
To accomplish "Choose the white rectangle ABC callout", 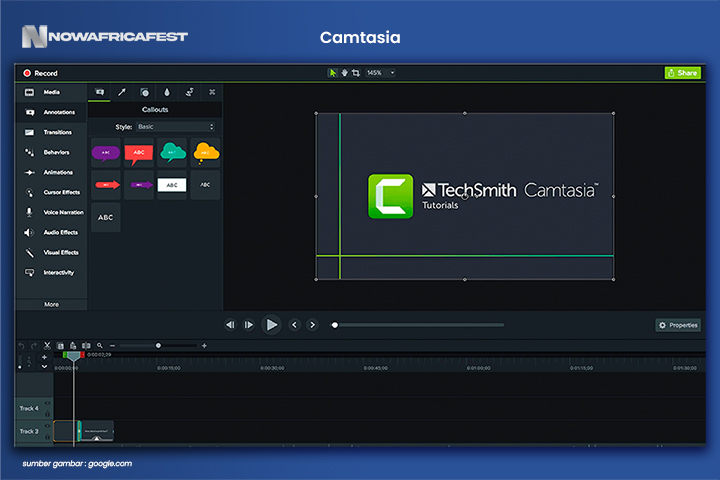I will (x=172, y=185).
